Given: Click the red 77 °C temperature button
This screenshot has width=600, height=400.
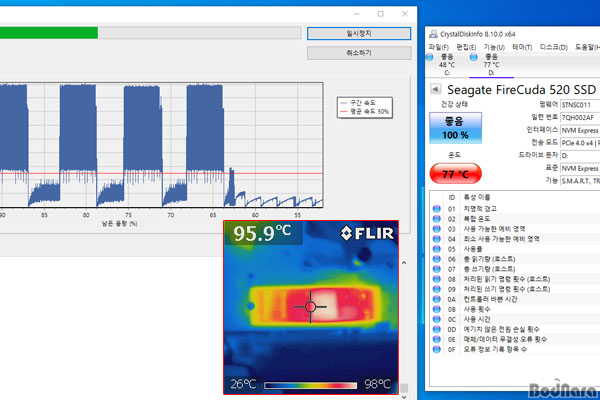Looking at the screenshot, I should [455, 174].
